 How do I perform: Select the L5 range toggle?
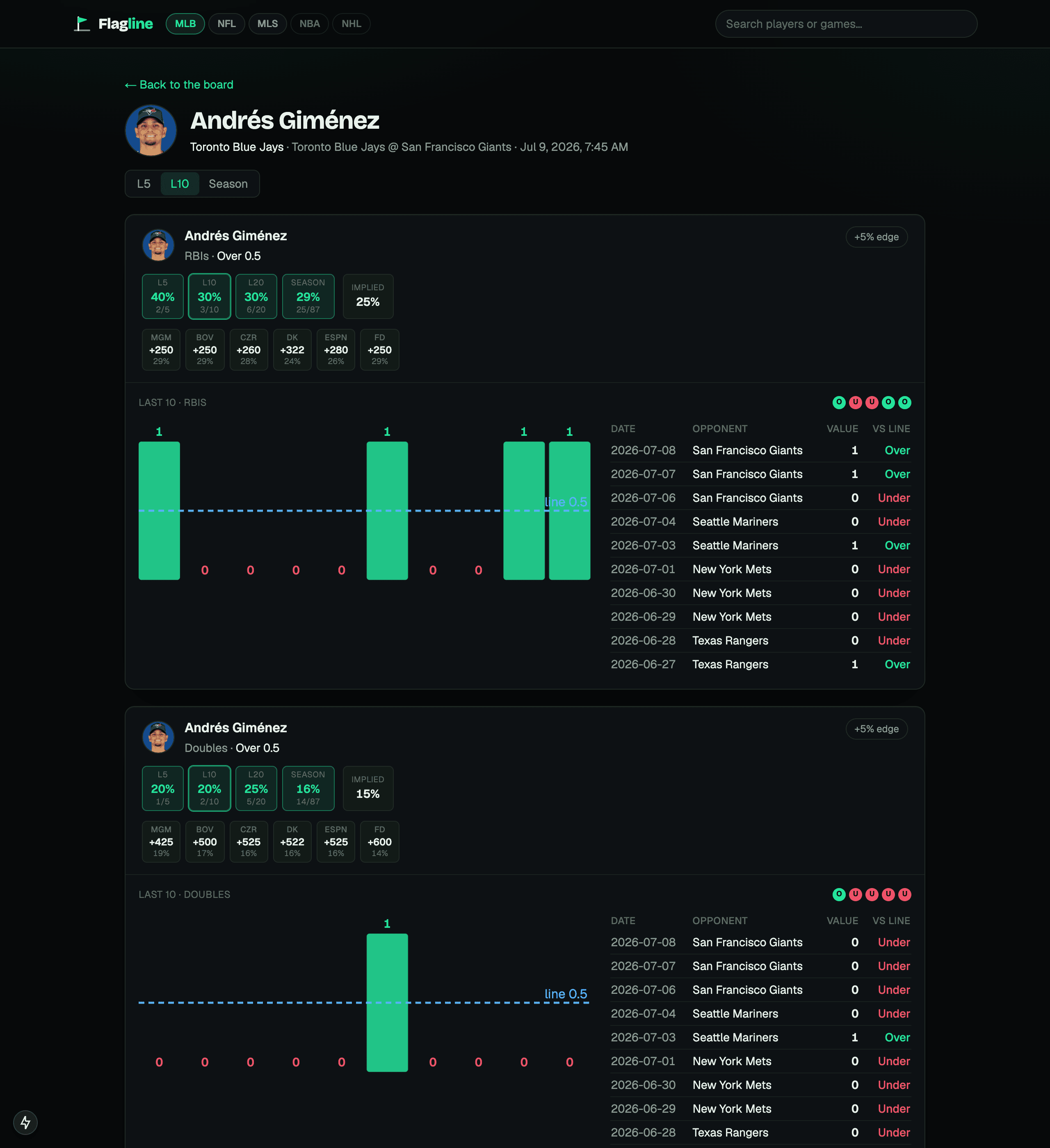tap(144, 184)
